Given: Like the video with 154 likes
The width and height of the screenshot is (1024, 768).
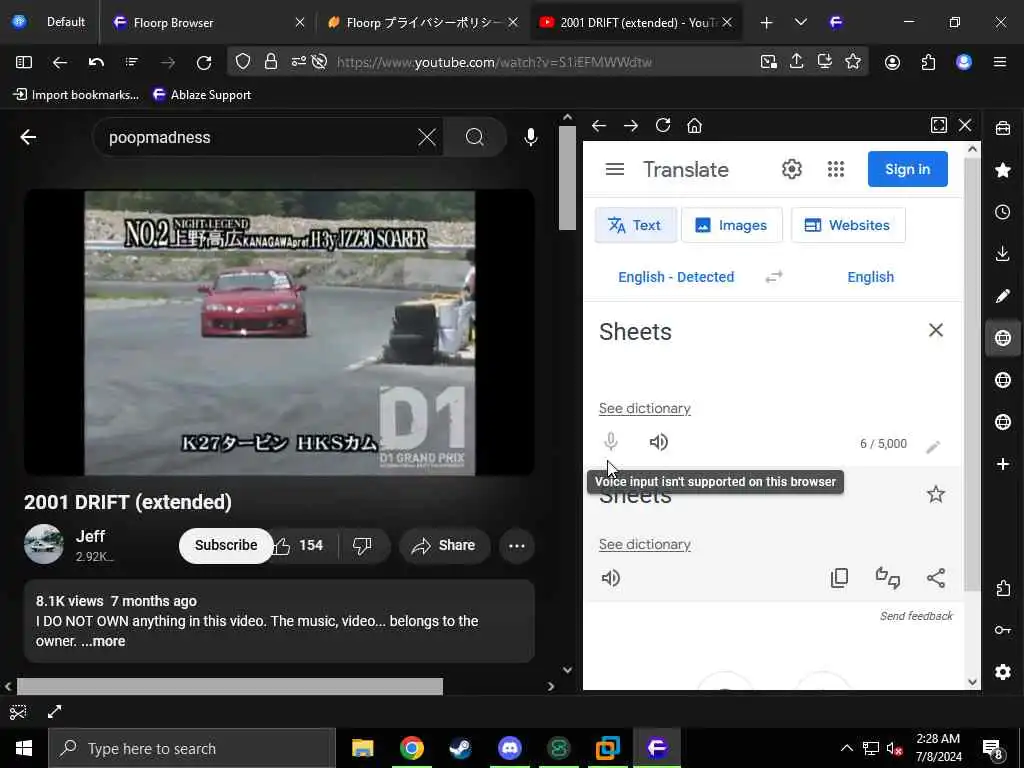Looking at the screenshot, I should point(298,545).
